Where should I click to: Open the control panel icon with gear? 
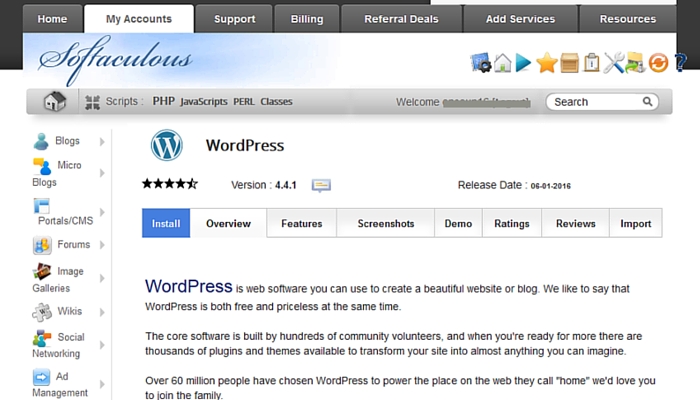480,62
